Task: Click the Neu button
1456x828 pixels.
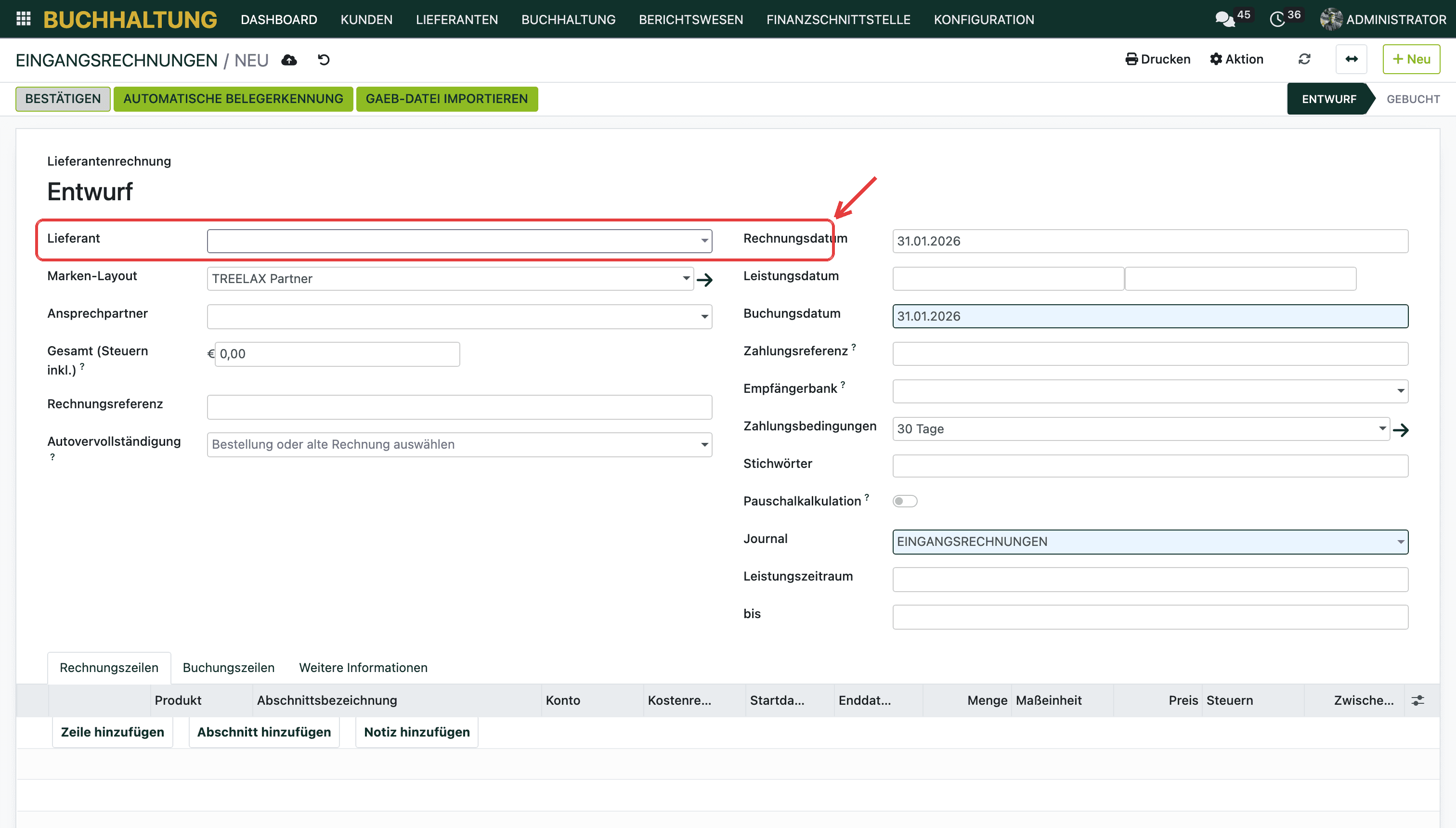Action: (x=1412, y=59)
